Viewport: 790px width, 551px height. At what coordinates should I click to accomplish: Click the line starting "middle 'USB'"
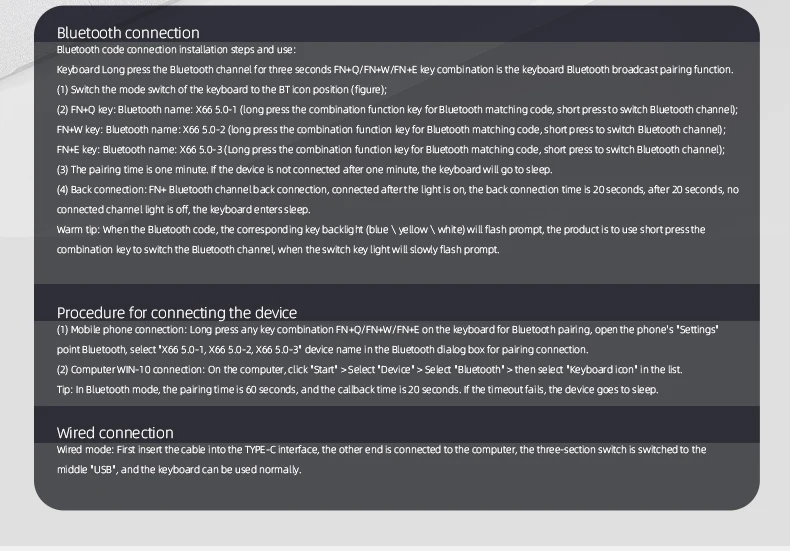pyautogui.click(x=178, y=470)
